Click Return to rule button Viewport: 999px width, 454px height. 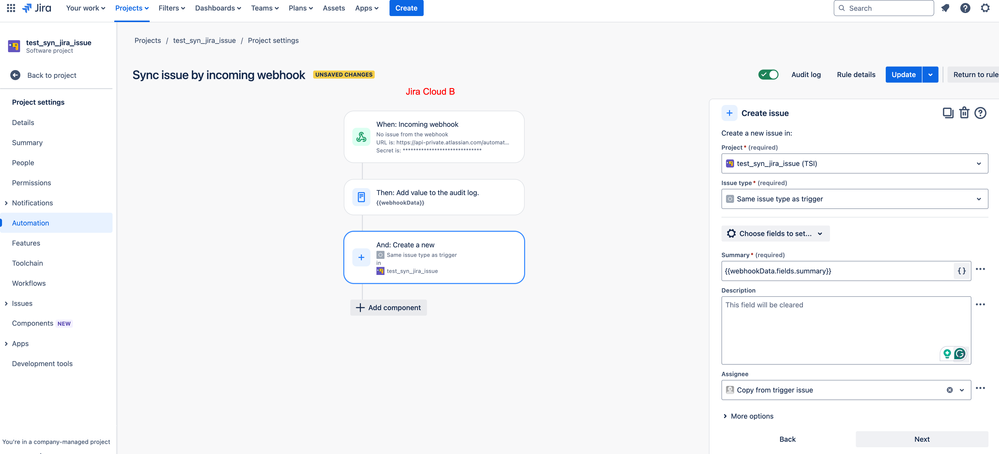[973, 74]
